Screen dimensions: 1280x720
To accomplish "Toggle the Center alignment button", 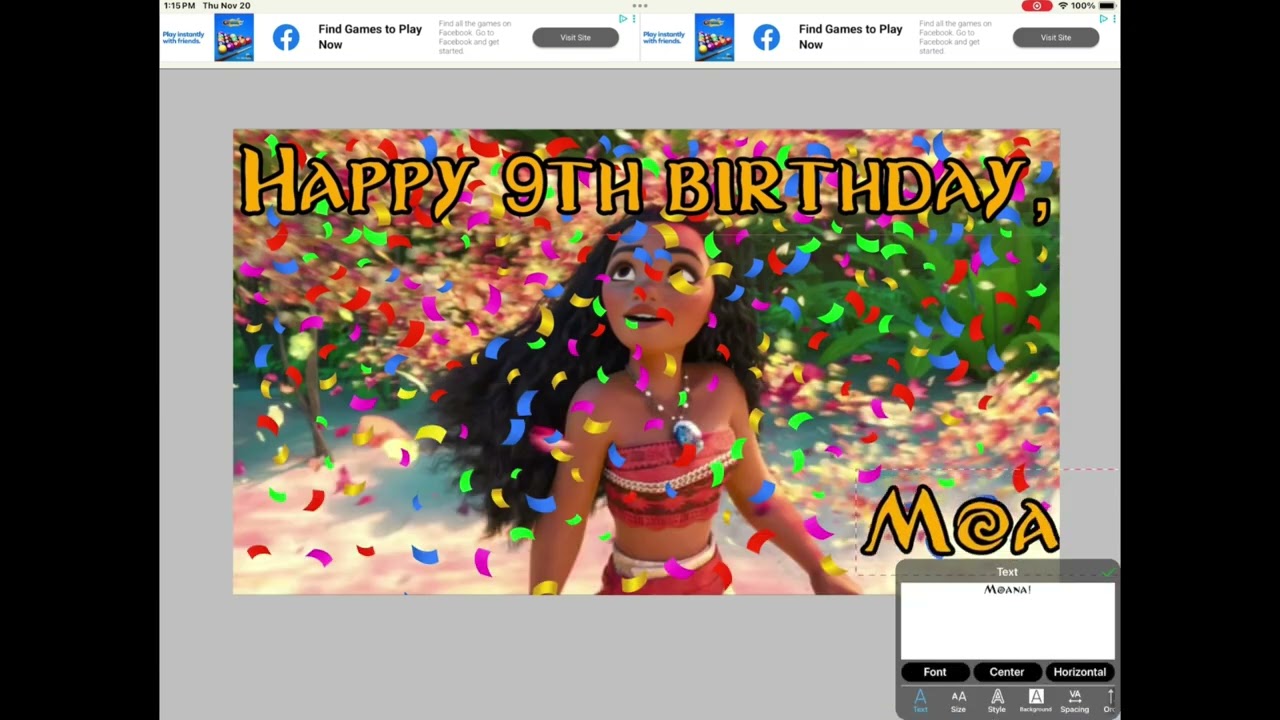I will coord(1007,672).
